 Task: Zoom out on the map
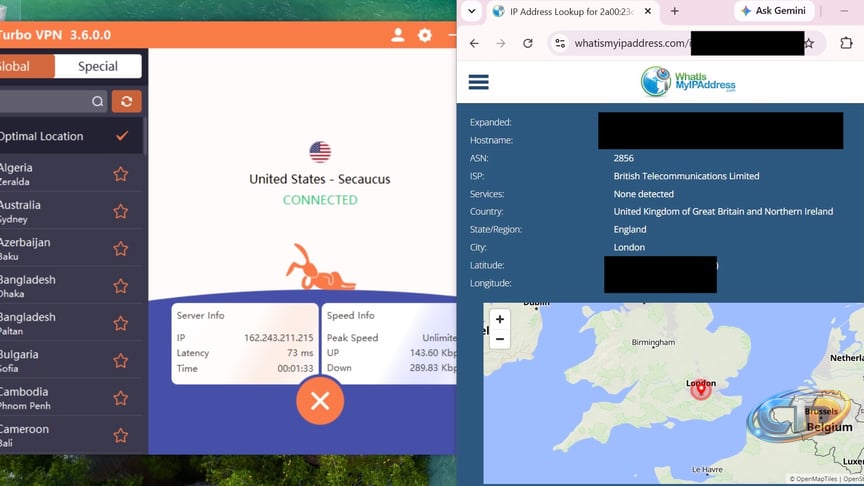500,339
